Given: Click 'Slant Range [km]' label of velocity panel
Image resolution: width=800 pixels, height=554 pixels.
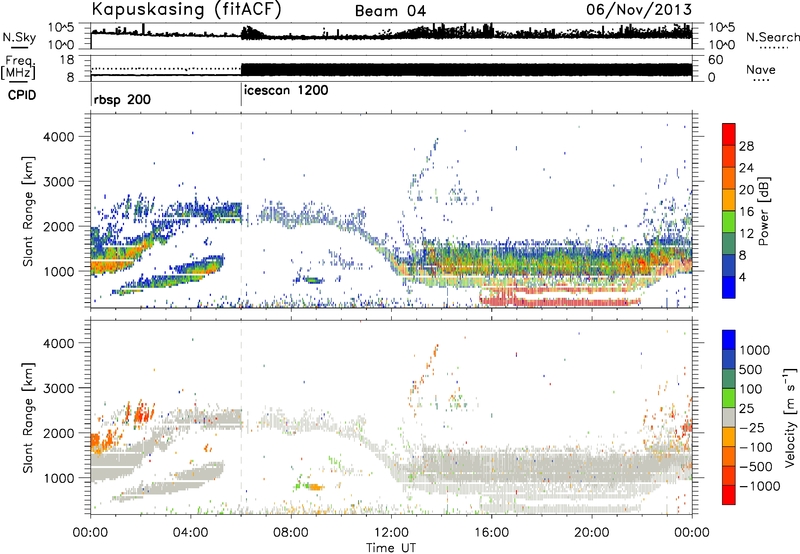Looking at the screenshot, I should [x=28, y=417].
